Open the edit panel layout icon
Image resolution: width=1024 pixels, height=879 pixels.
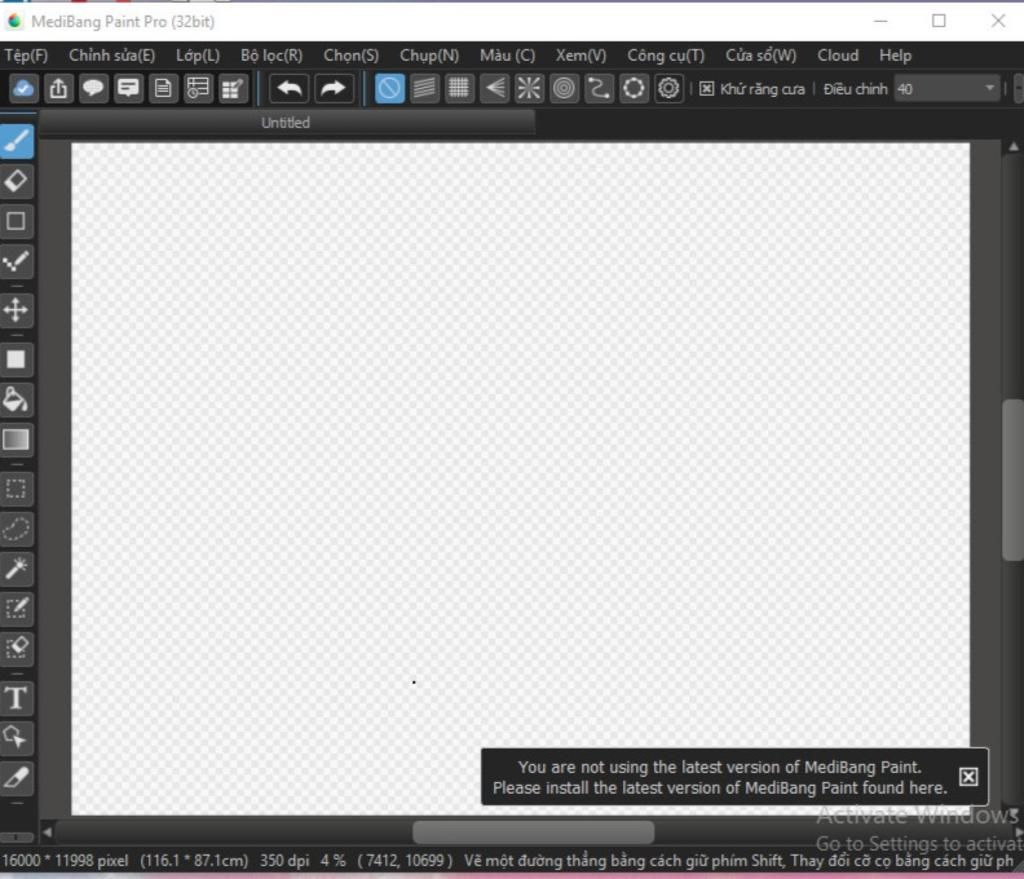[233, 88]
